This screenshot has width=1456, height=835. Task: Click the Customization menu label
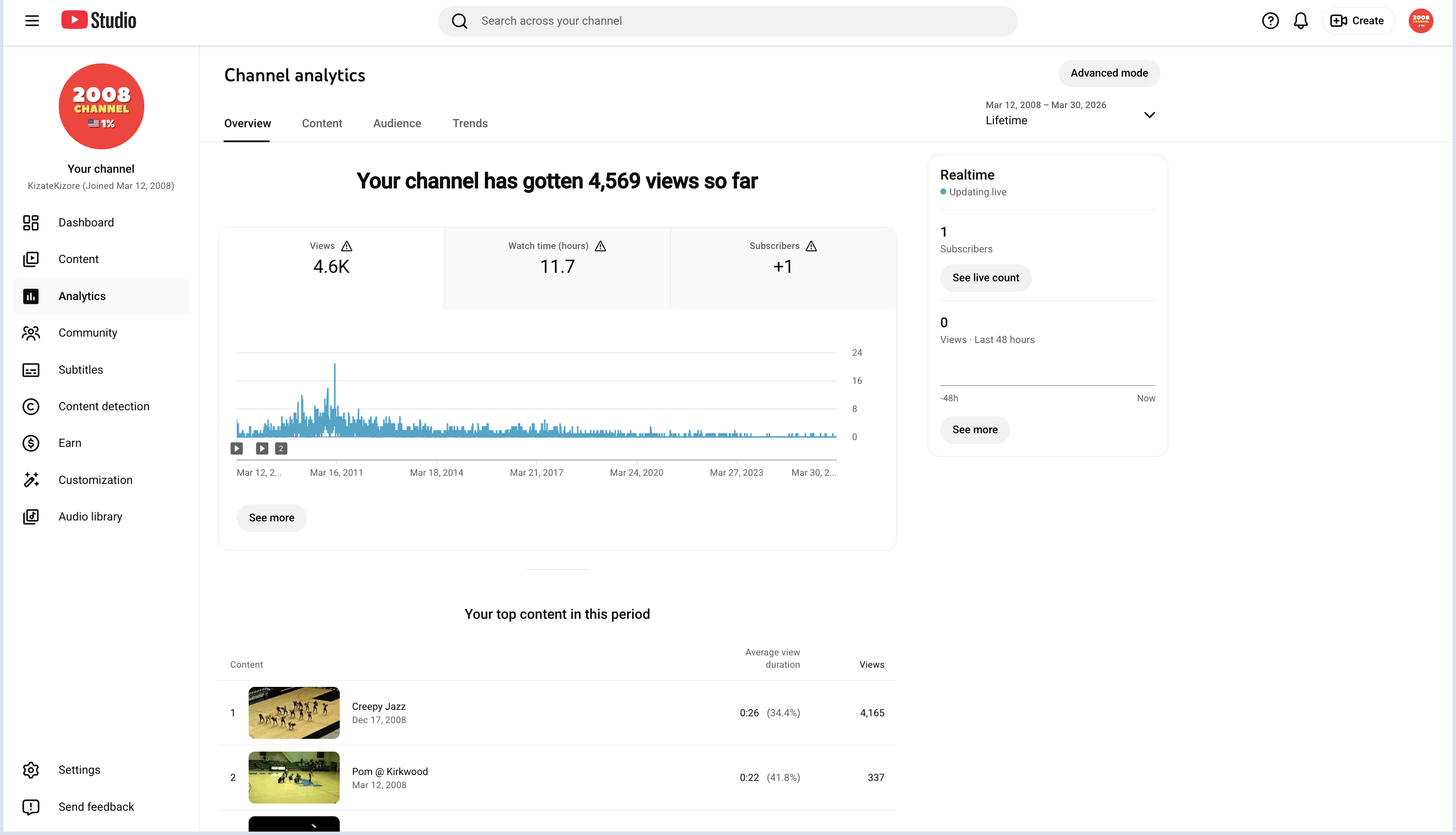point(95,480)
